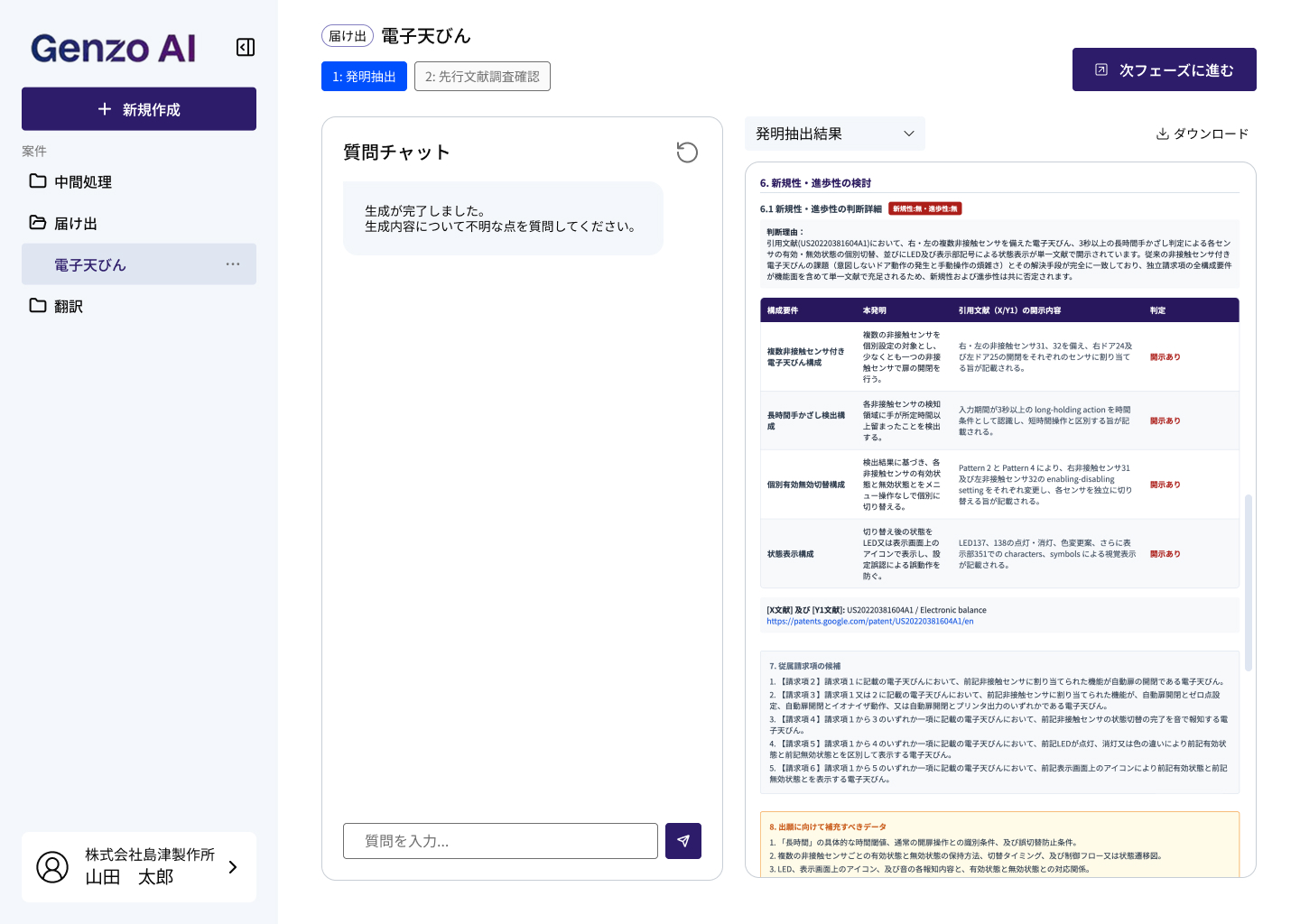Collapse the sidebar with the arrow icon
The image size is (1300, 924).
(245, 47)
